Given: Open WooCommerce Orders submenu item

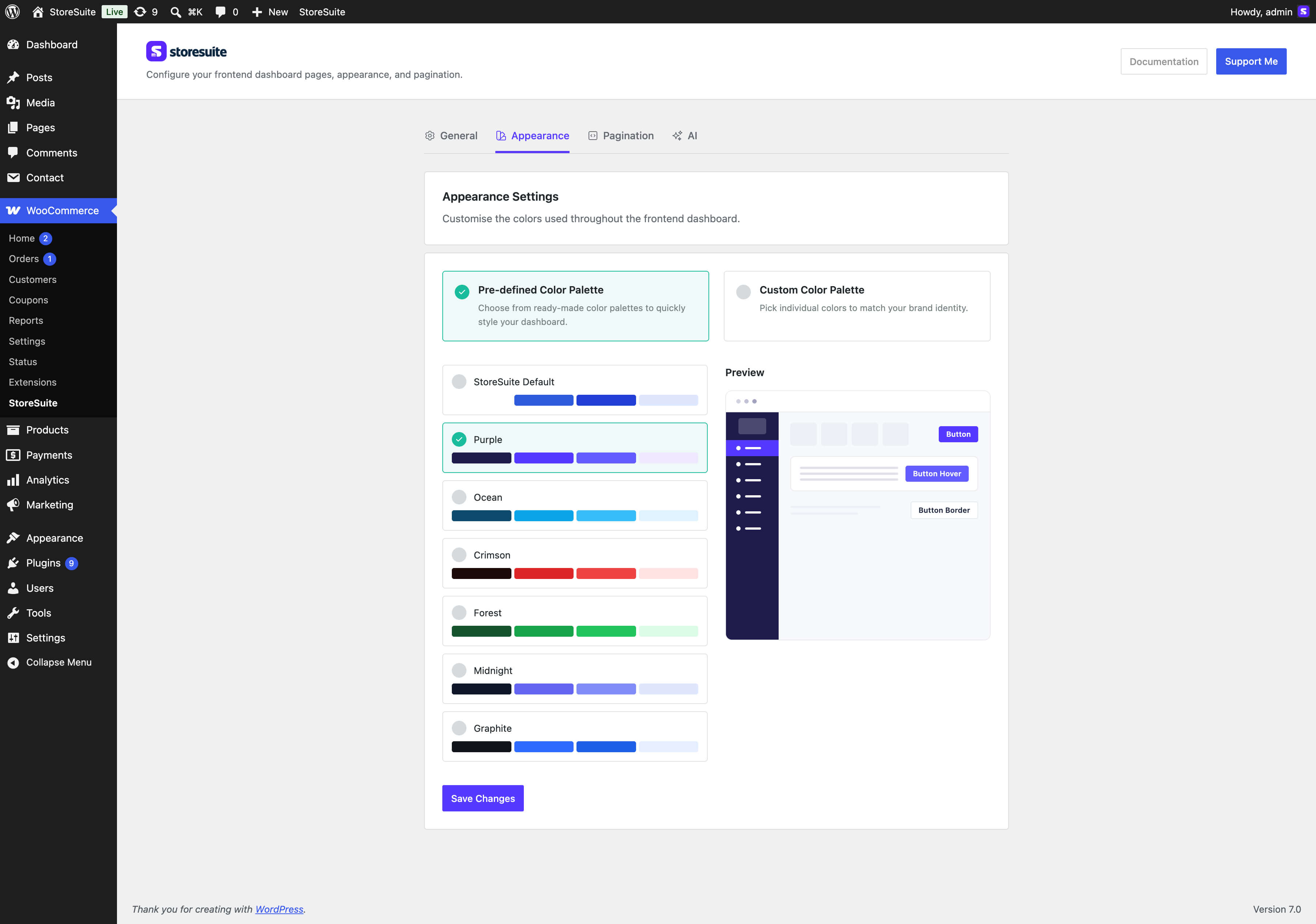Looking at the screenshot, I should pos(23,259).
